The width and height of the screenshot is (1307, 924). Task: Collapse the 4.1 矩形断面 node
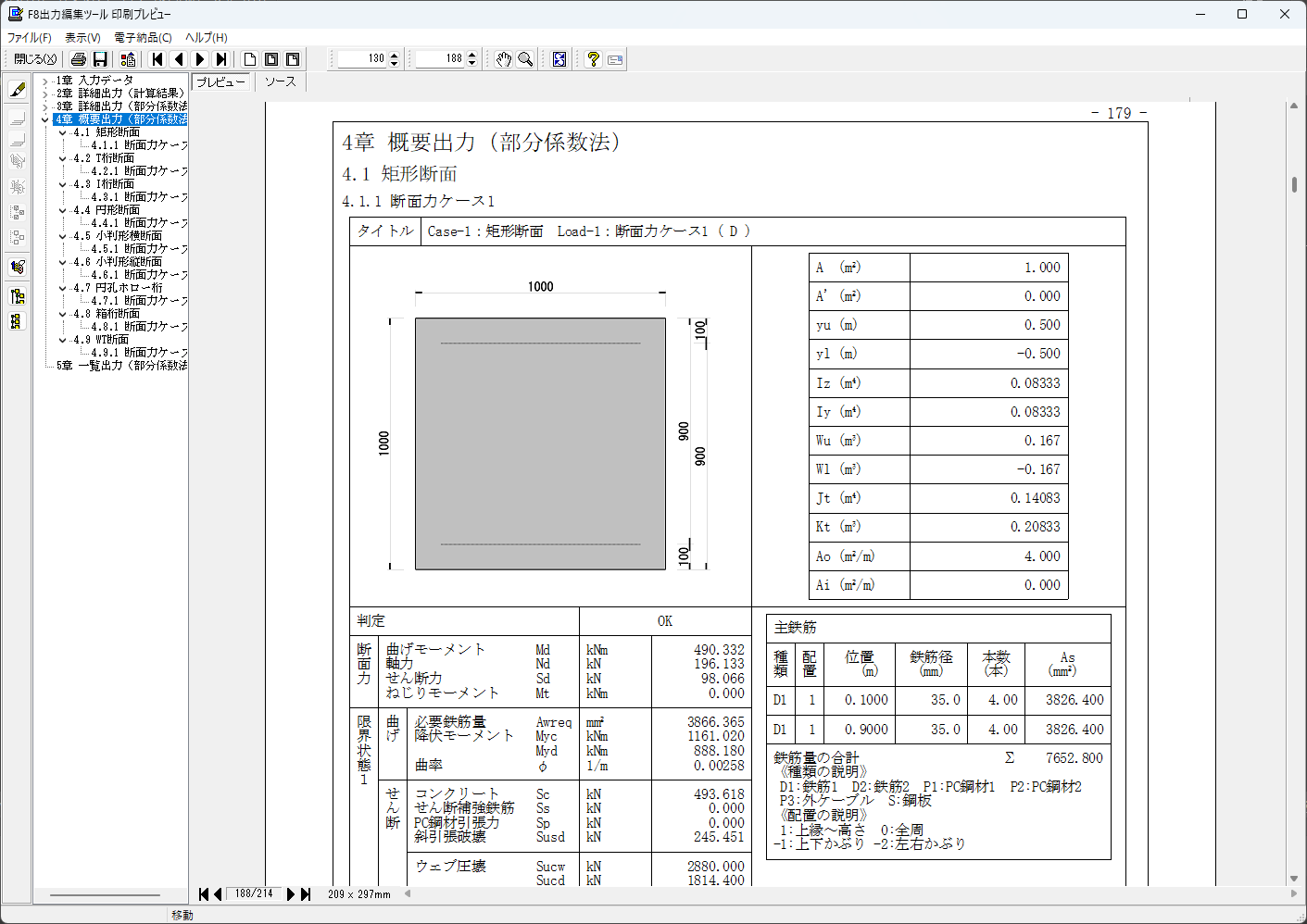(63, 132)
